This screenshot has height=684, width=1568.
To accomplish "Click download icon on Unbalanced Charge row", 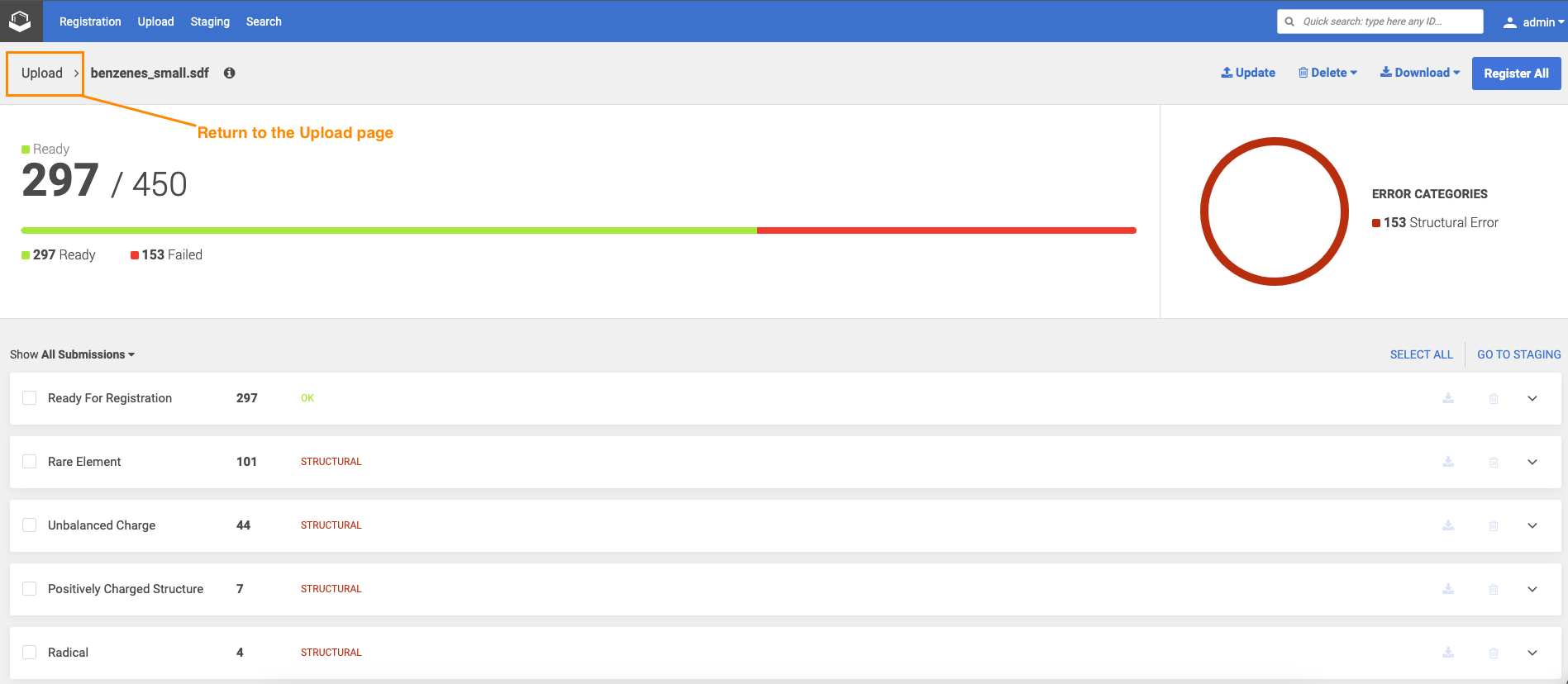I will tap(1448, 525).
